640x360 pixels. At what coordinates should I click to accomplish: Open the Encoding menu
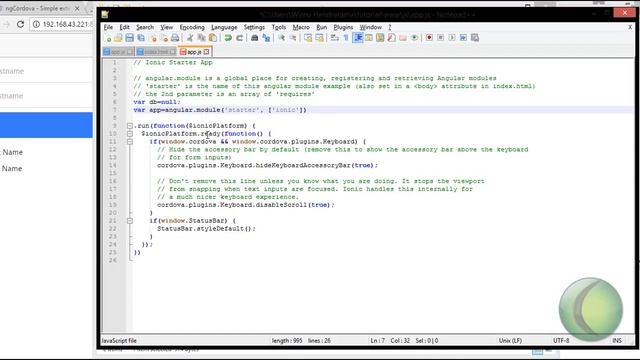click(192, 27)
